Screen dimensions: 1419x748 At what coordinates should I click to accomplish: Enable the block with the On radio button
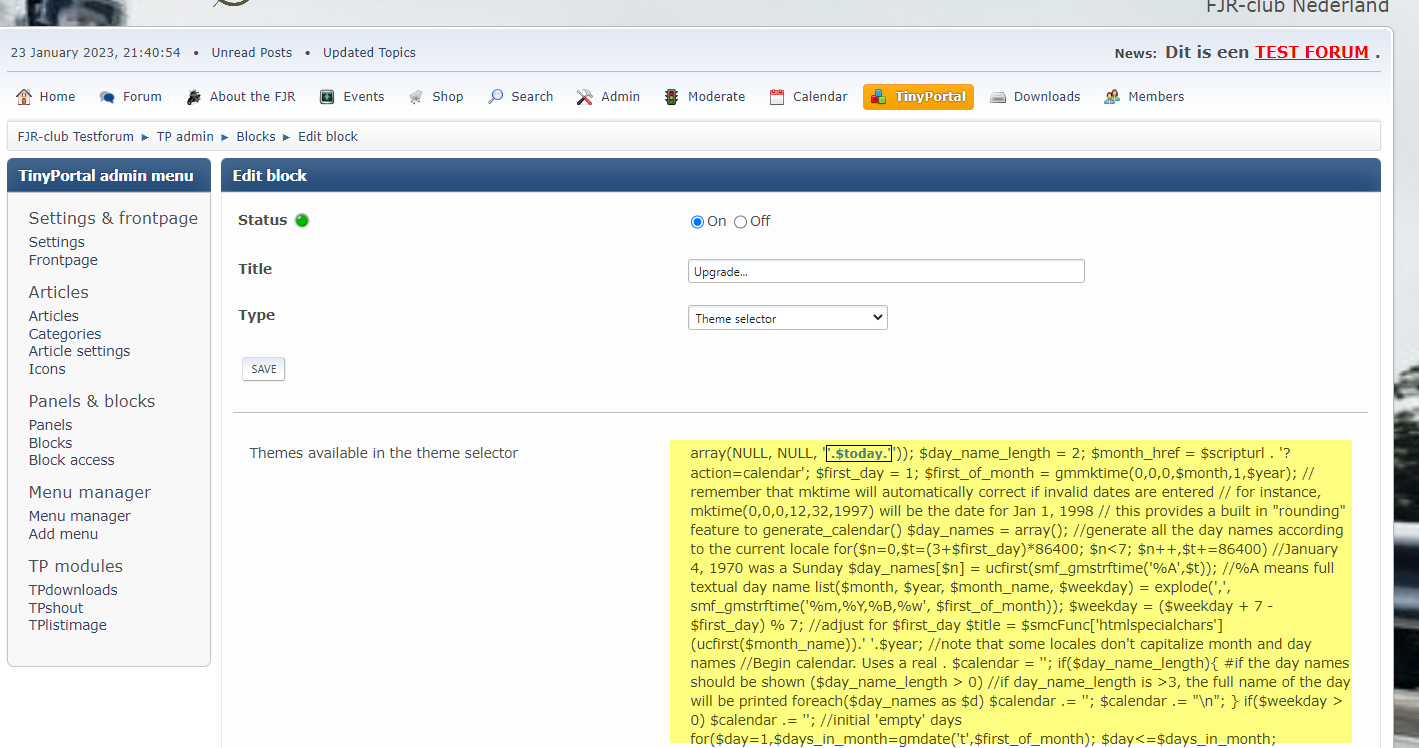696,221
